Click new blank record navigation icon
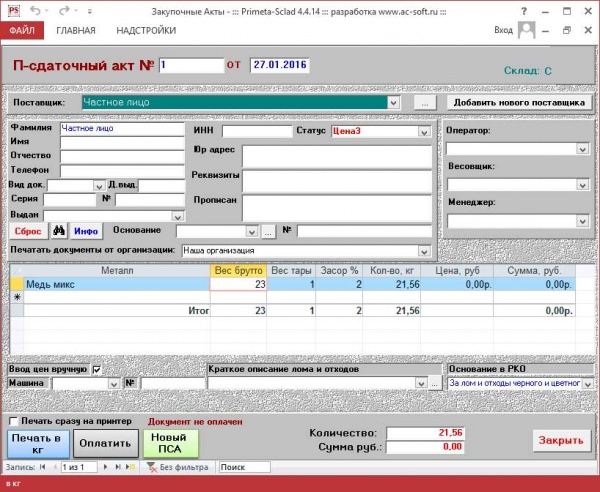 click(130, 467)
